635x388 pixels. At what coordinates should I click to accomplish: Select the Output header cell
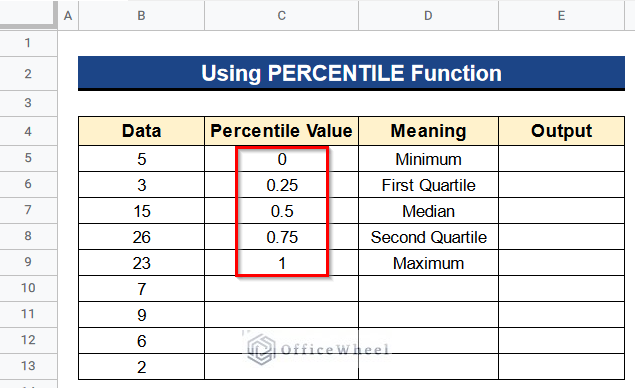click(x=561, y=131)
